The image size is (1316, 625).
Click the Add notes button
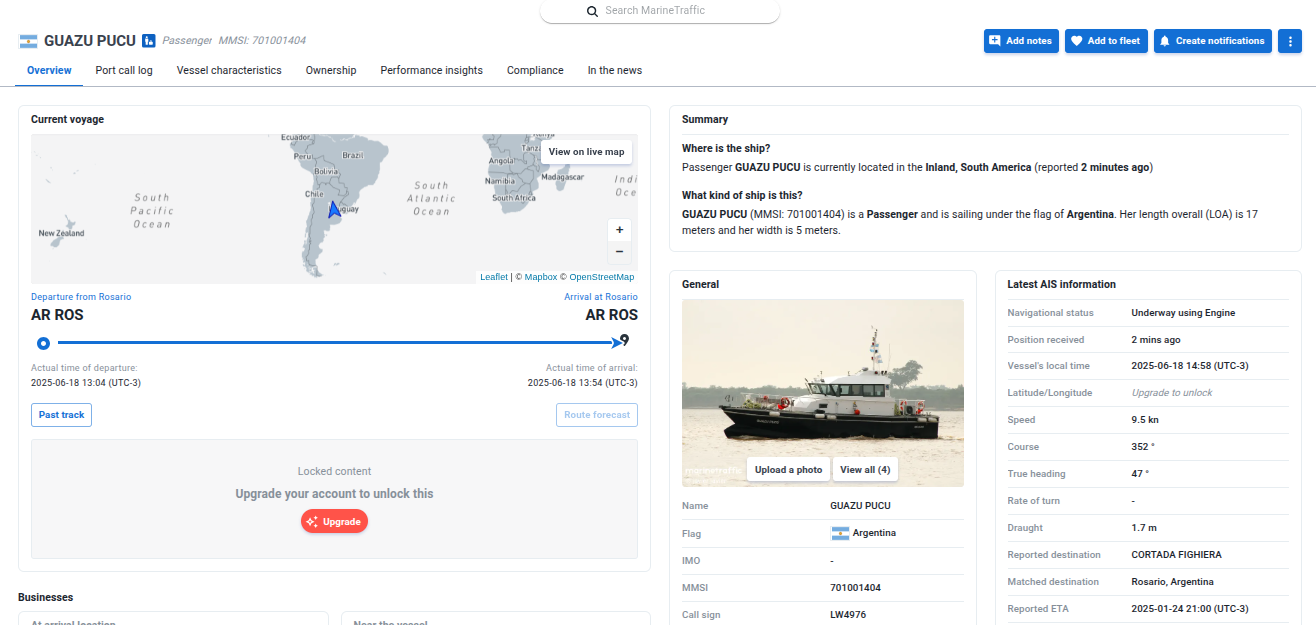tap(1021, 41)
